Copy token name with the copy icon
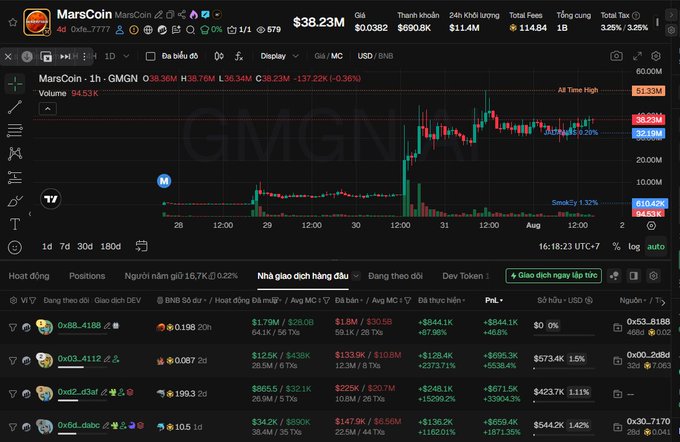 [x=170, y=15]
